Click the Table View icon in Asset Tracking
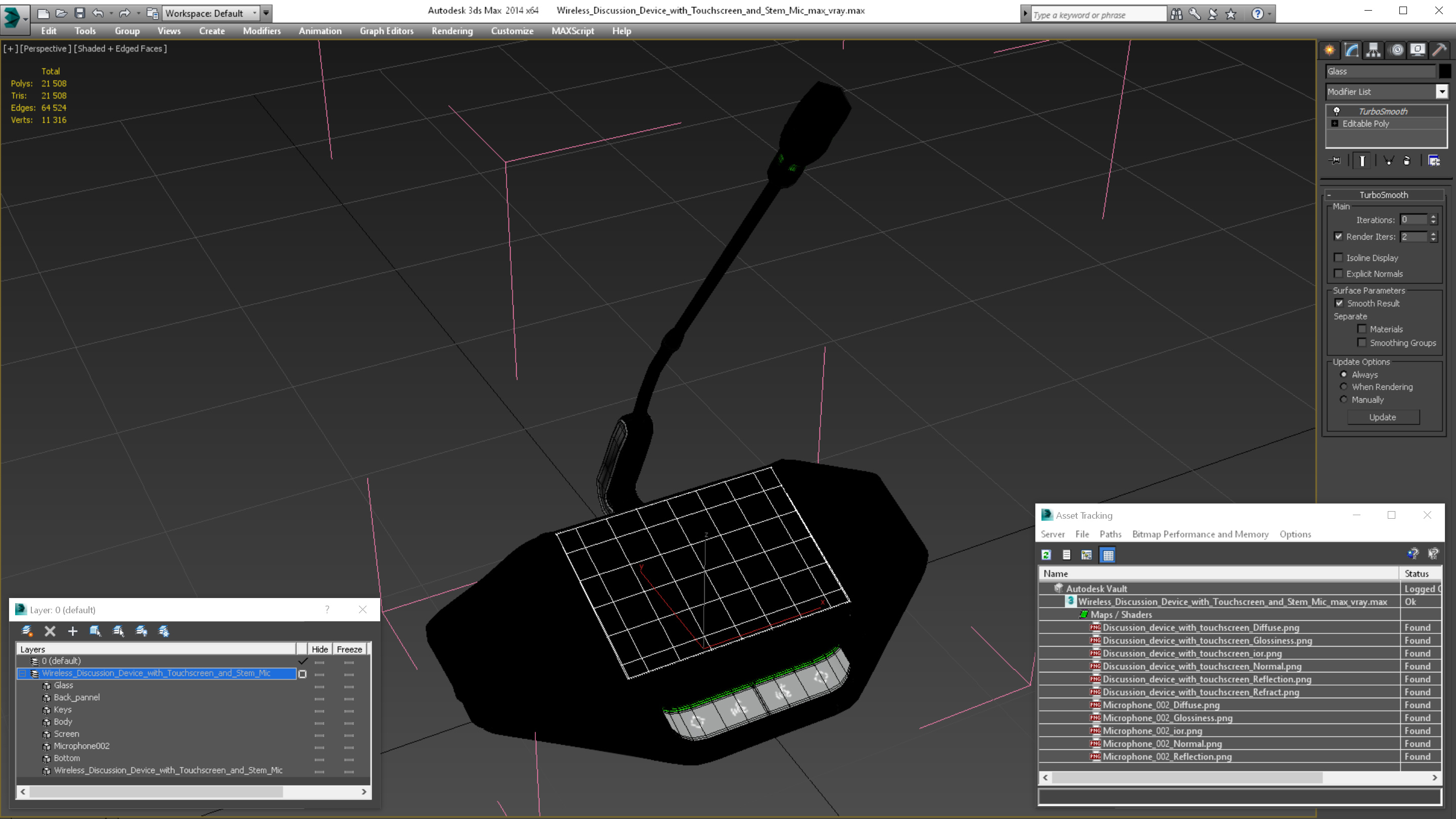 point(1108,555)
